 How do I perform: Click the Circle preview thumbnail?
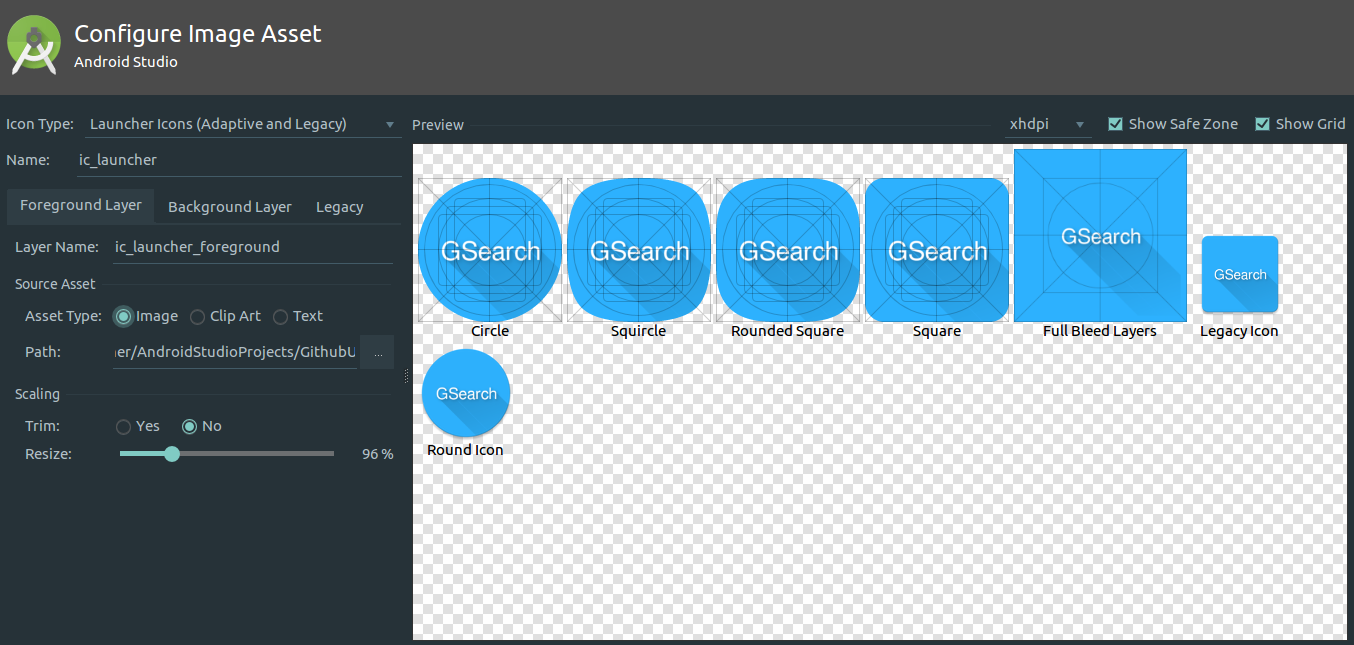[x=489, y=250]
